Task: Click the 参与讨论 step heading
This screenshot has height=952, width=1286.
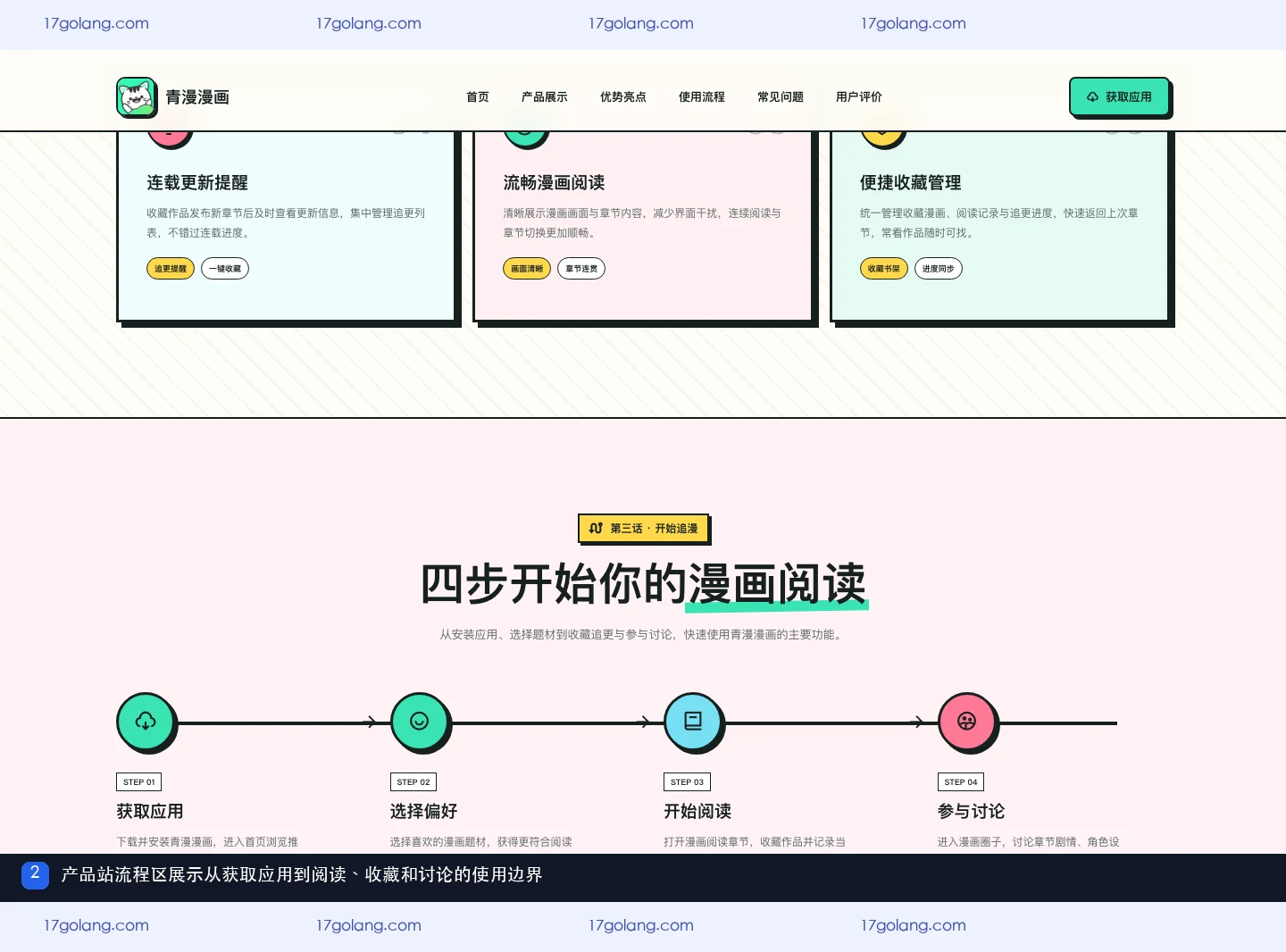Action: [971, 811]
